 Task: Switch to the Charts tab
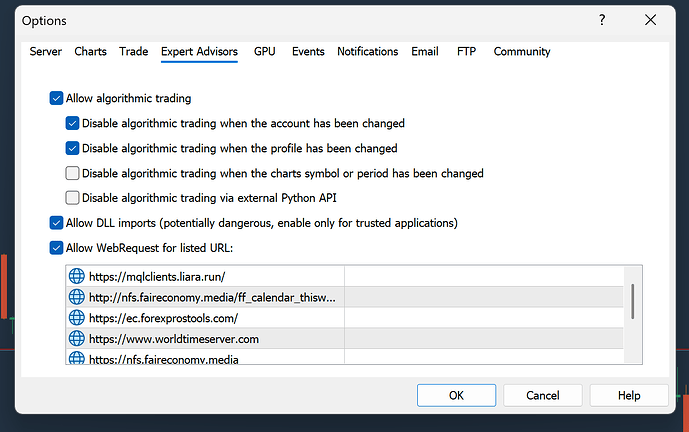point(91,51)
